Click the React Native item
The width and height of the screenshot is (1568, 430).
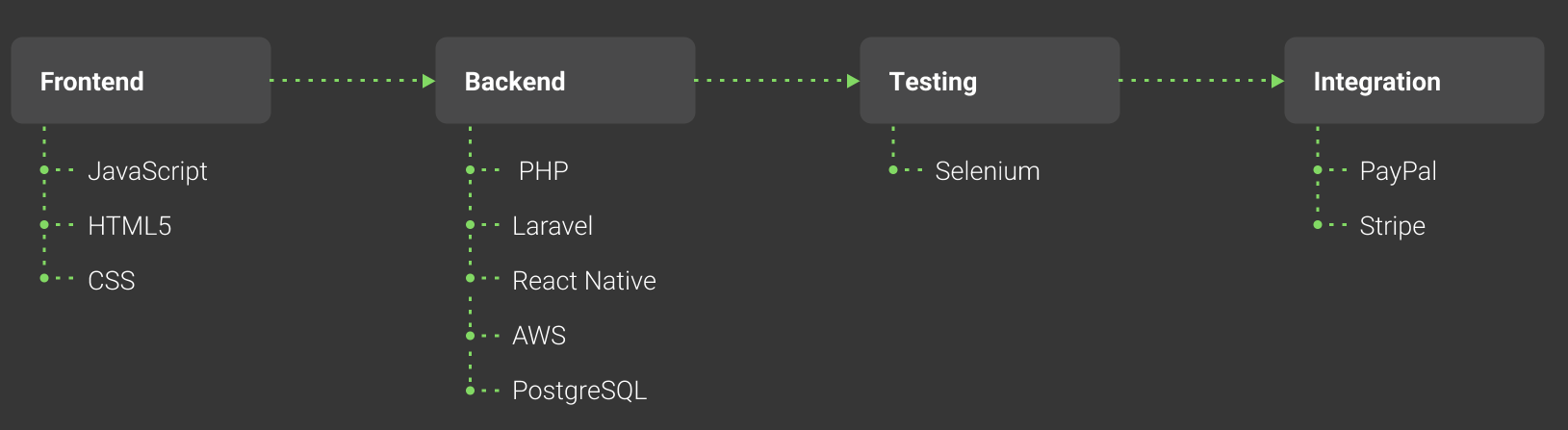click(x=584, y=281)
